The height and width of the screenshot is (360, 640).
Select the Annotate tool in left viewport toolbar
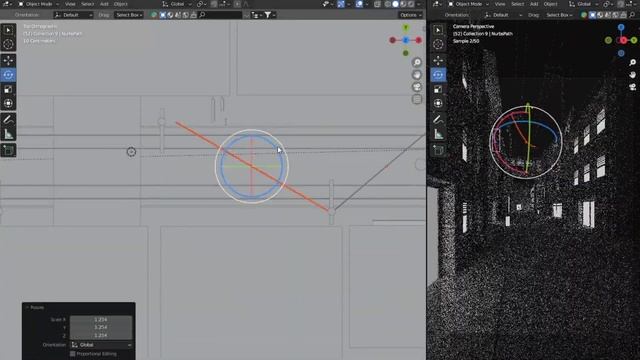[x=8, y=120]
